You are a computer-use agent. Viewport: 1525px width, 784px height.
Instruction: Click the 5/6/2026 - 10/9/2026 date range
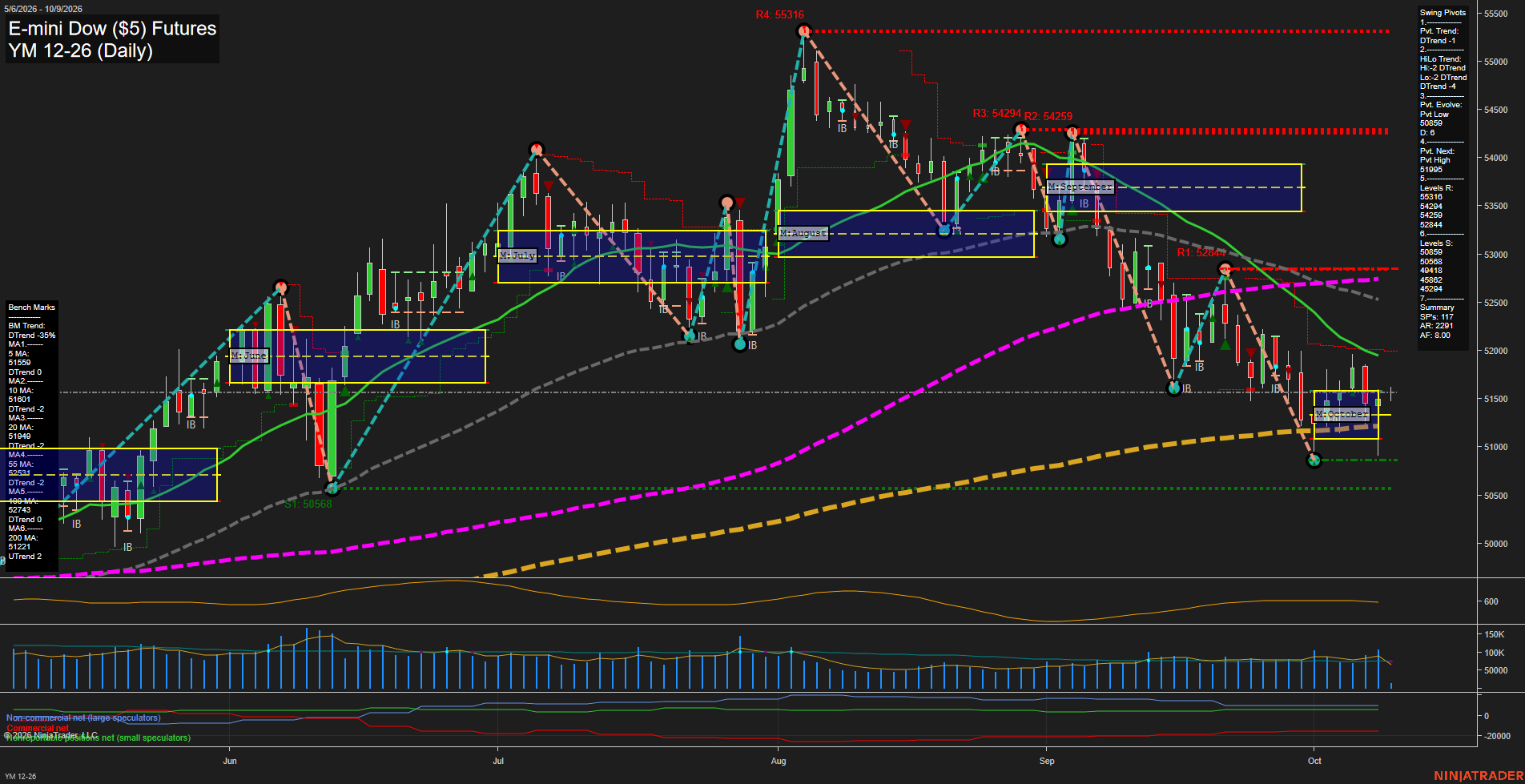click(x=42, y=9)
